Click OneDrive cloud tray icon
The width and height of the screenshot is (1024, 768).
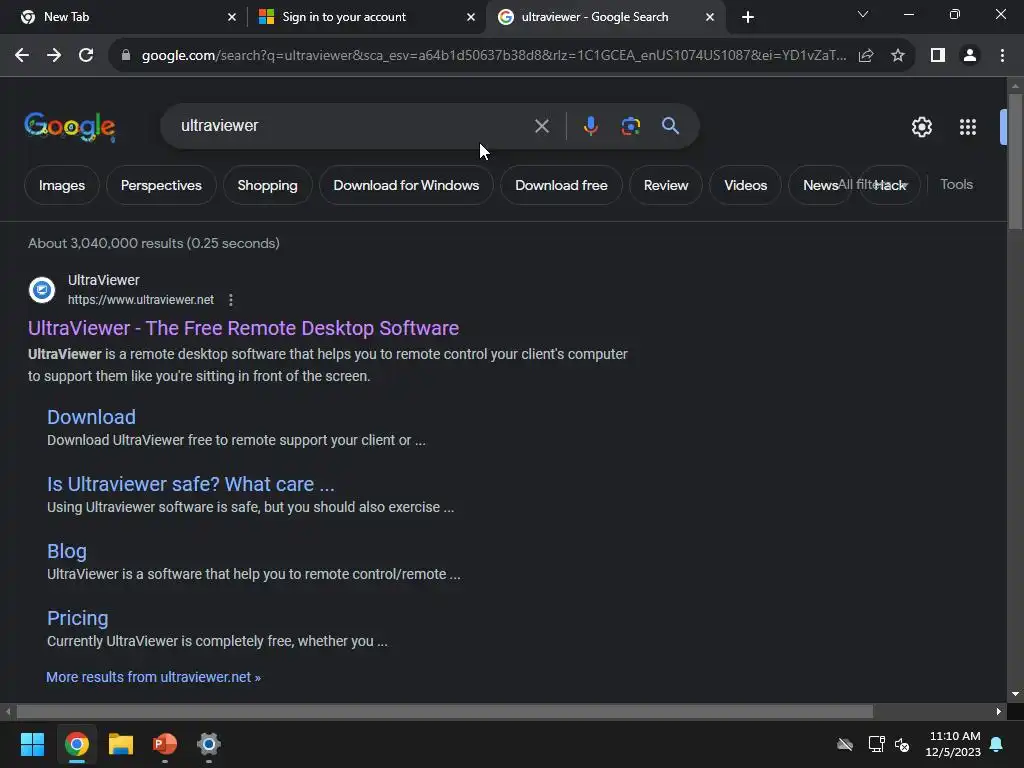845,744
